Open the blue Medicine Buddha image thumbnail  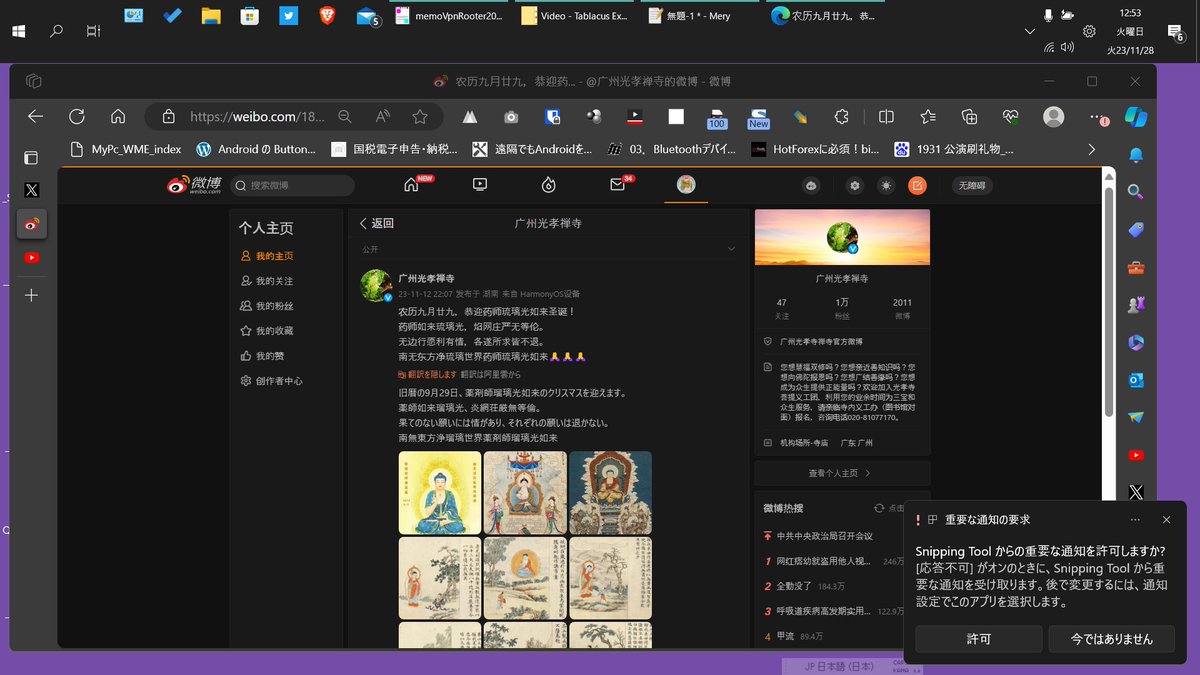(439, 492)
